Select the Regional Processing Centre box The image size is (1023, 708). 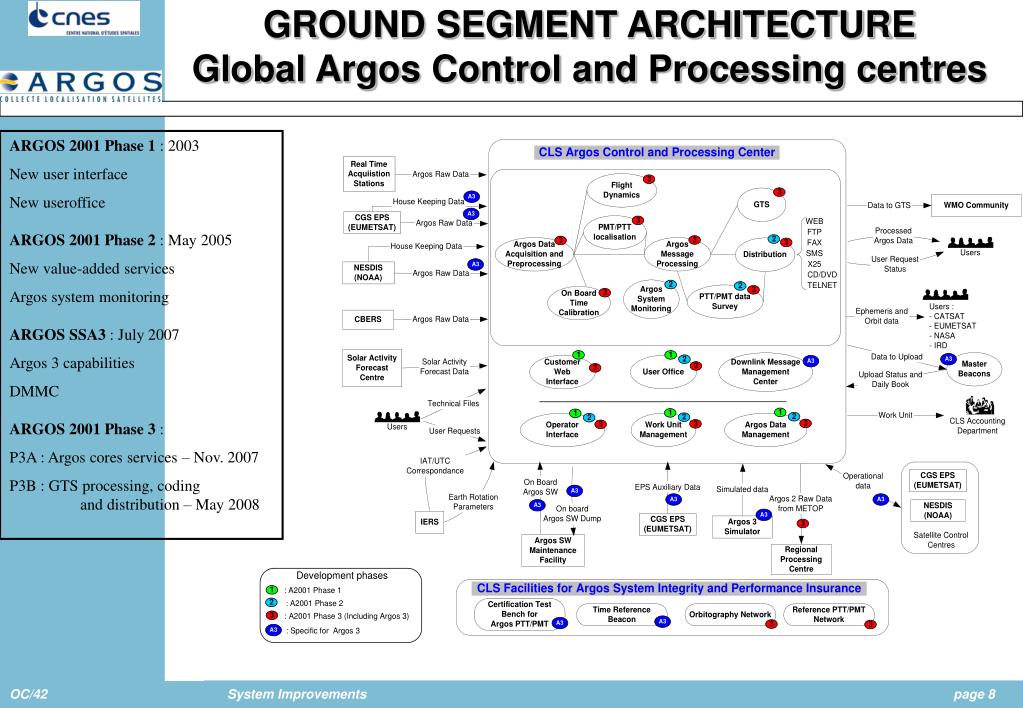[801, 559]
